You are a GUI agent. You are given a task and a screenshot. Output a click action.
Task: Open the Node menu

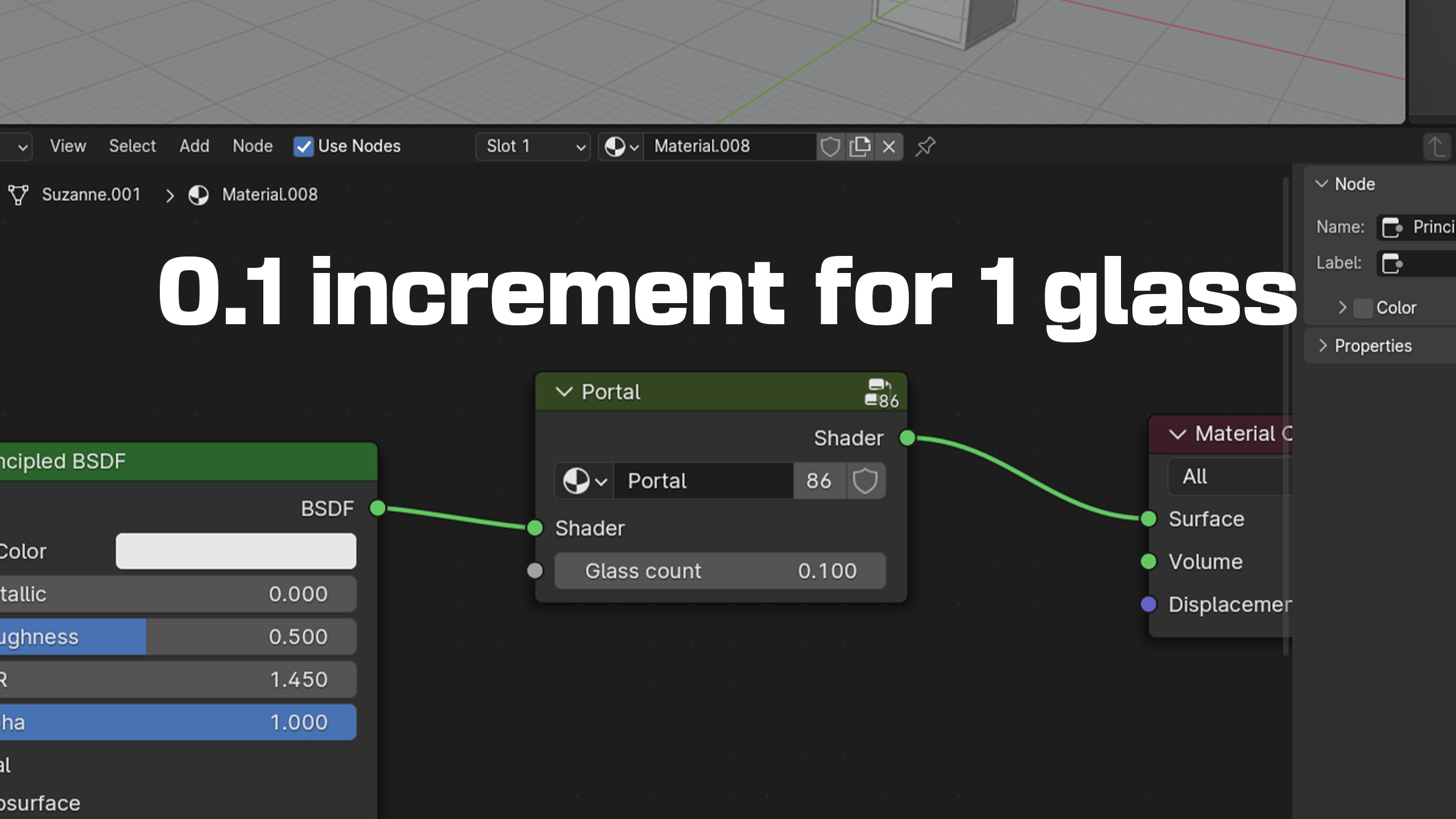point(253,146)
